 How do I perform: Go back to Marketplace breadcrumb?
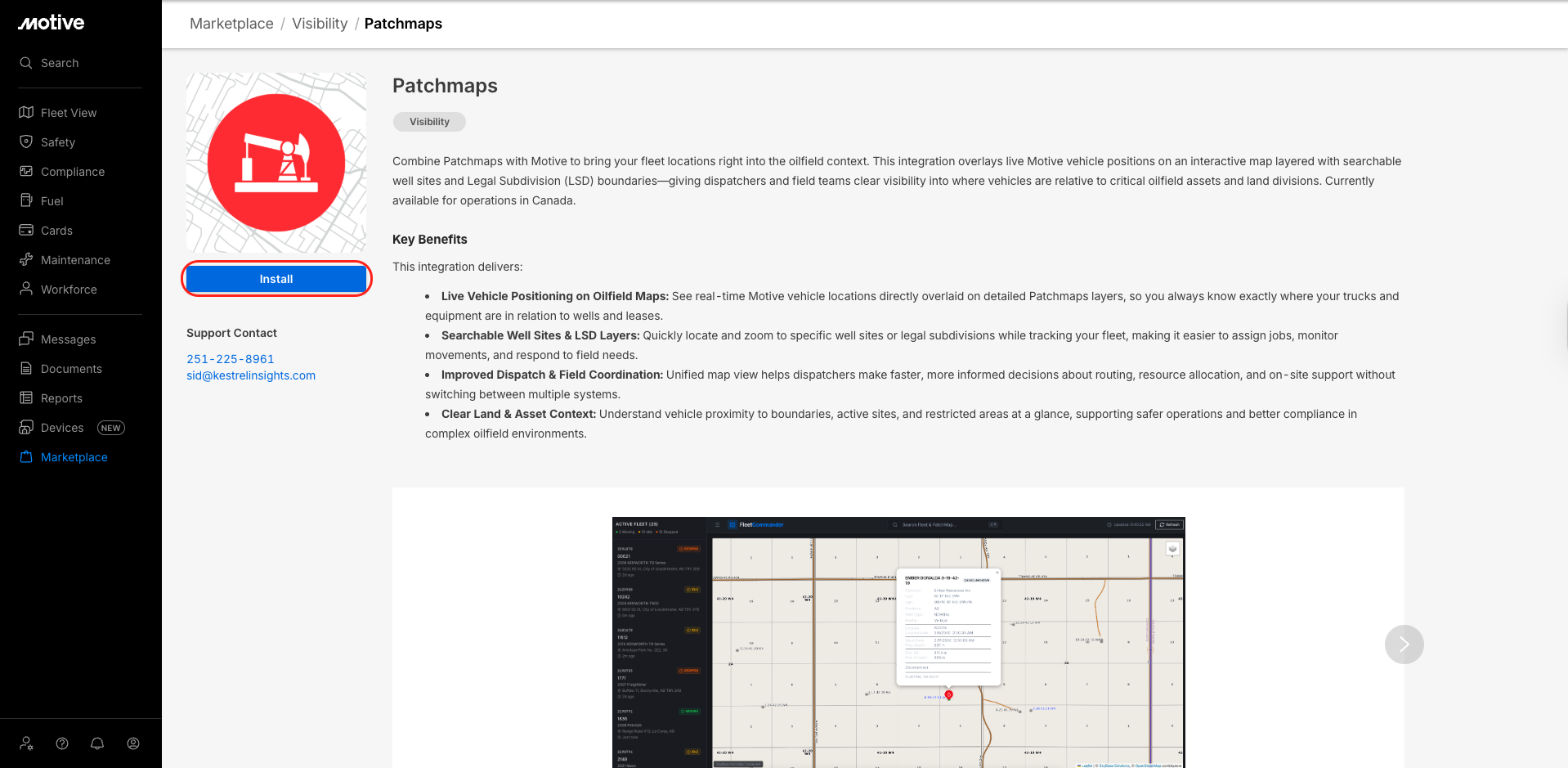231,24
